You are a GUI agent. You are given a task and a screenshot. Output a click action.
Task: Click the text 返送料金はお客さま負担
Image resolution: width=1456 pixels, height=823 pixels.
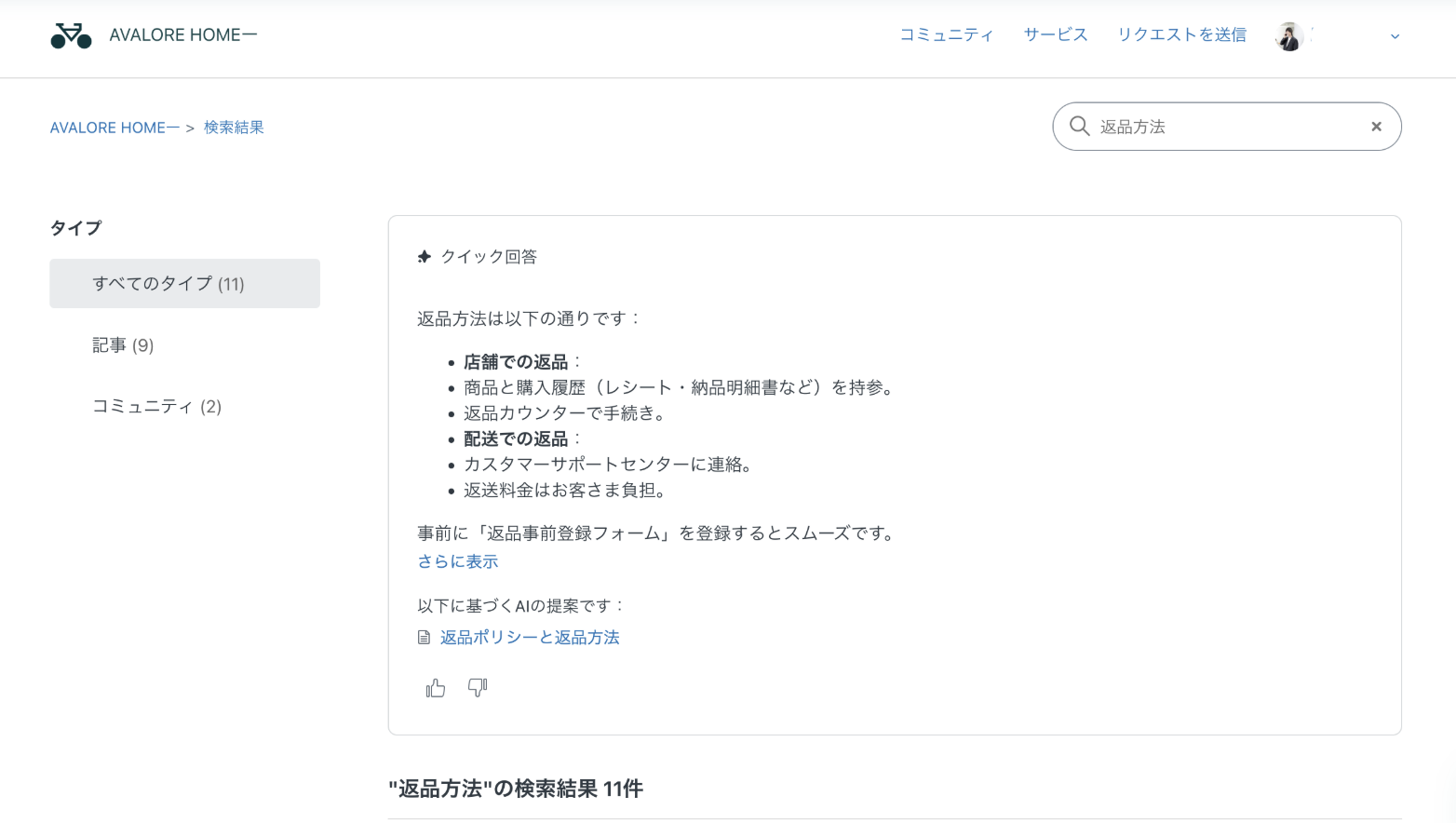[x=566, y=491]
